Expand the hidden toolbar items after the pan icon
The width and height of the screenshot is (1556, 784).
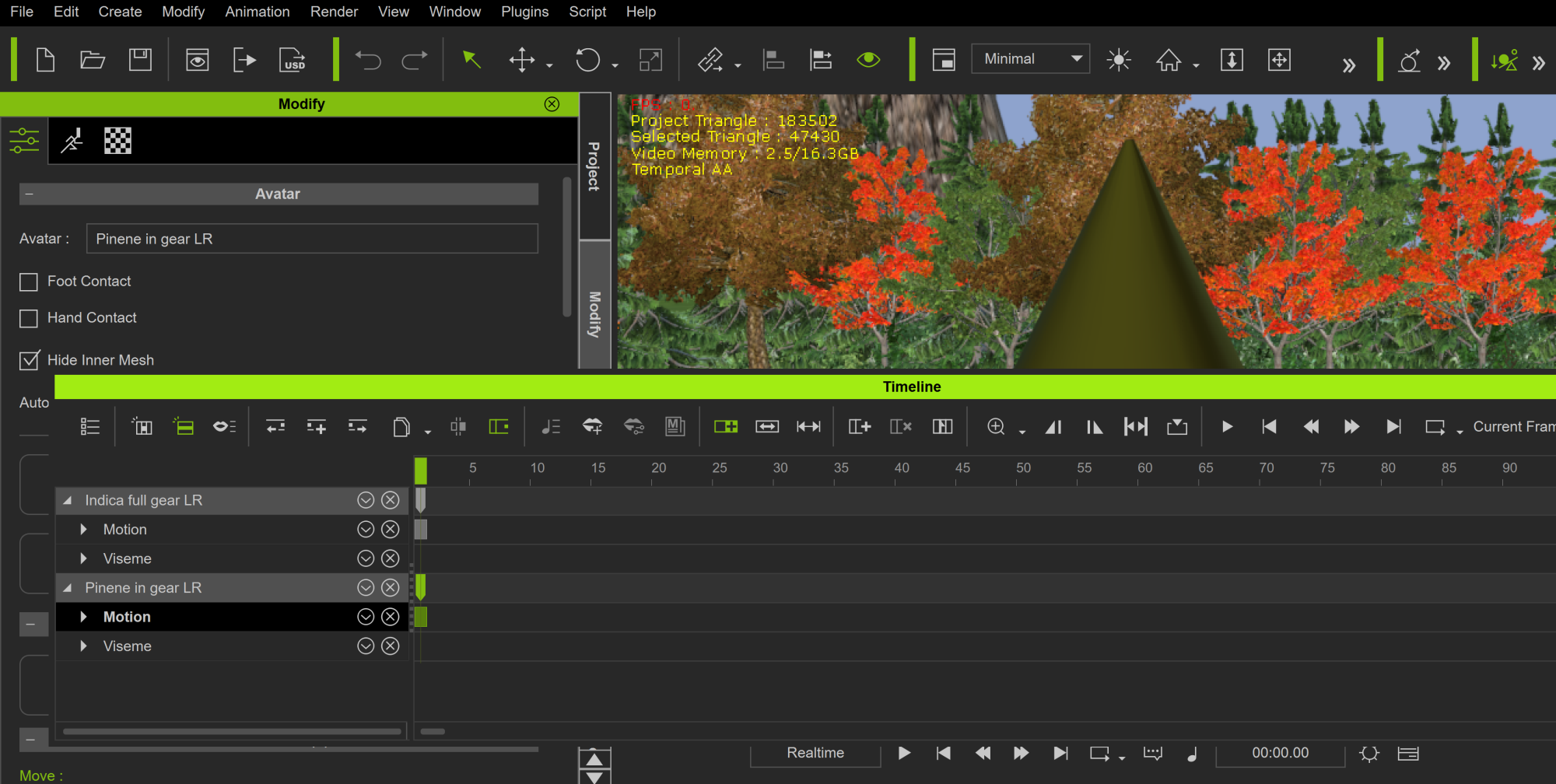[x=1348, y=65]
